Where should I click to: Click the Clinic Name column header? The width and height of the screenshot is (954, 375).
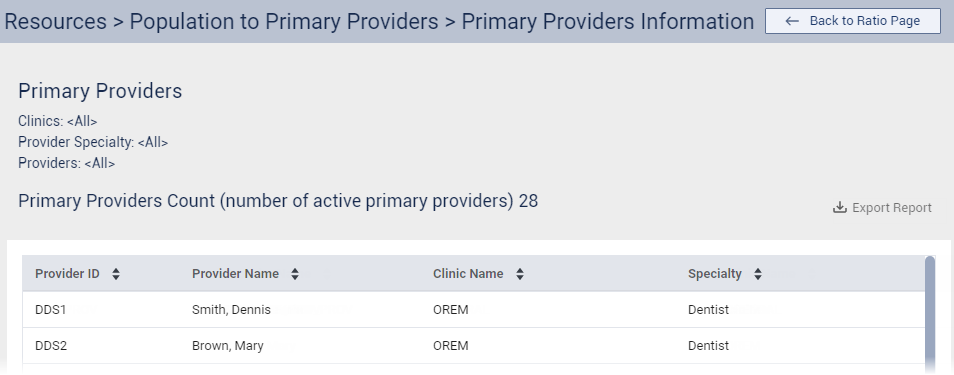(468, 274)
